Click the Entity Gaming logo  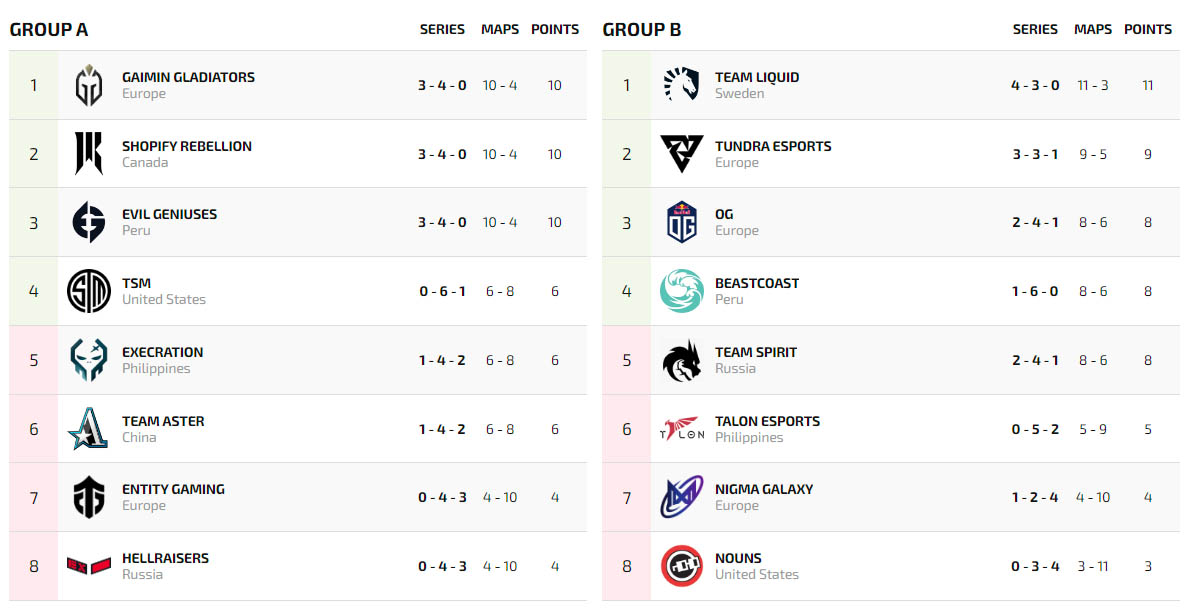point(89,497)
